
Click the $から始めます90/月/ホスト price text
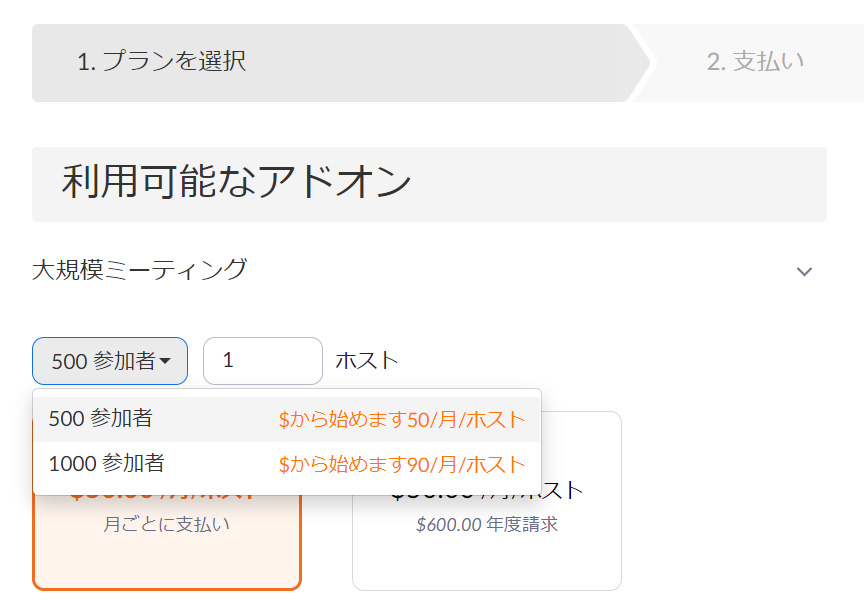coord(401,465)
